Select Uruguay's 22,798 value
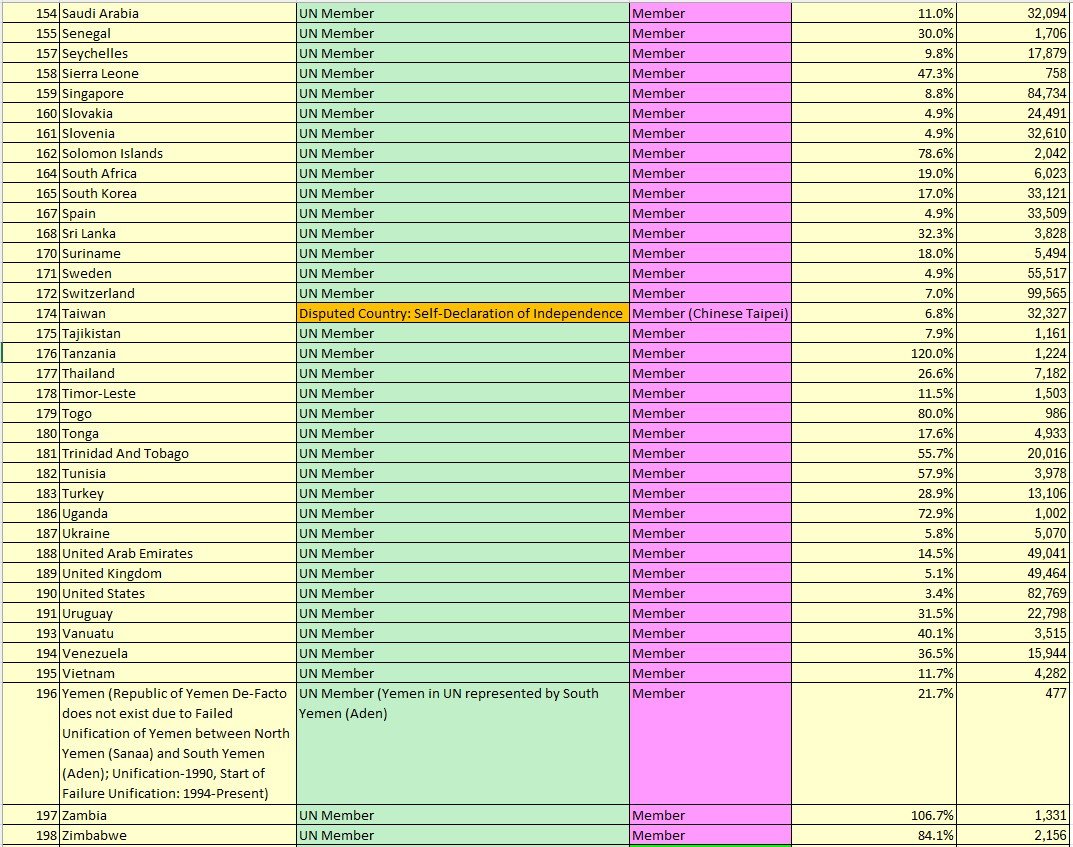 tap(1013, 613)
